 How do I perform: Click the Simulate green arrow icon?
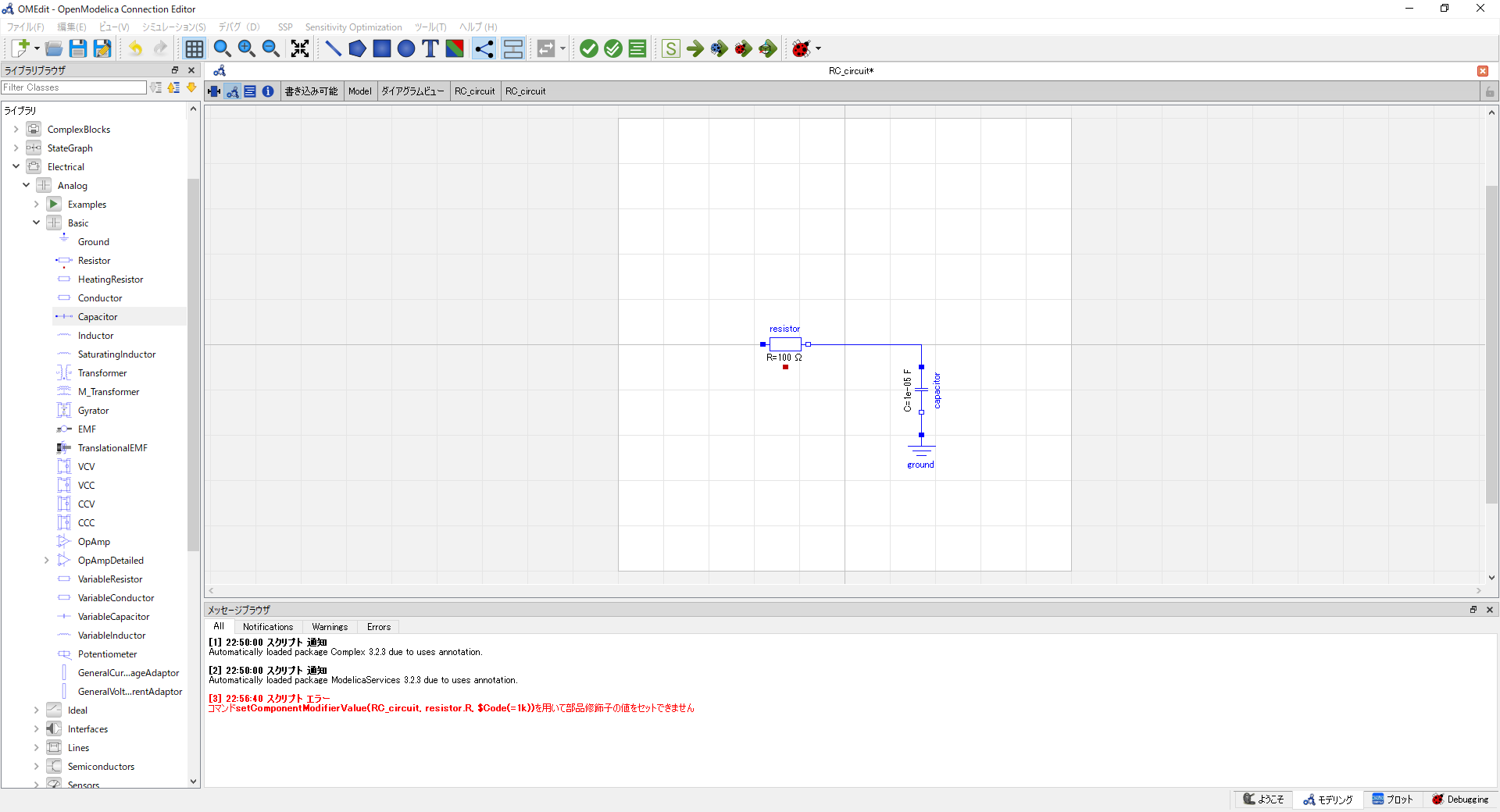coord(695,48)
